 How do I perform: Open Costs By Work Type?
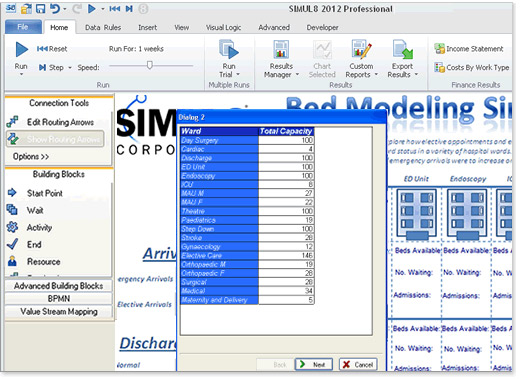coord(472,68)
